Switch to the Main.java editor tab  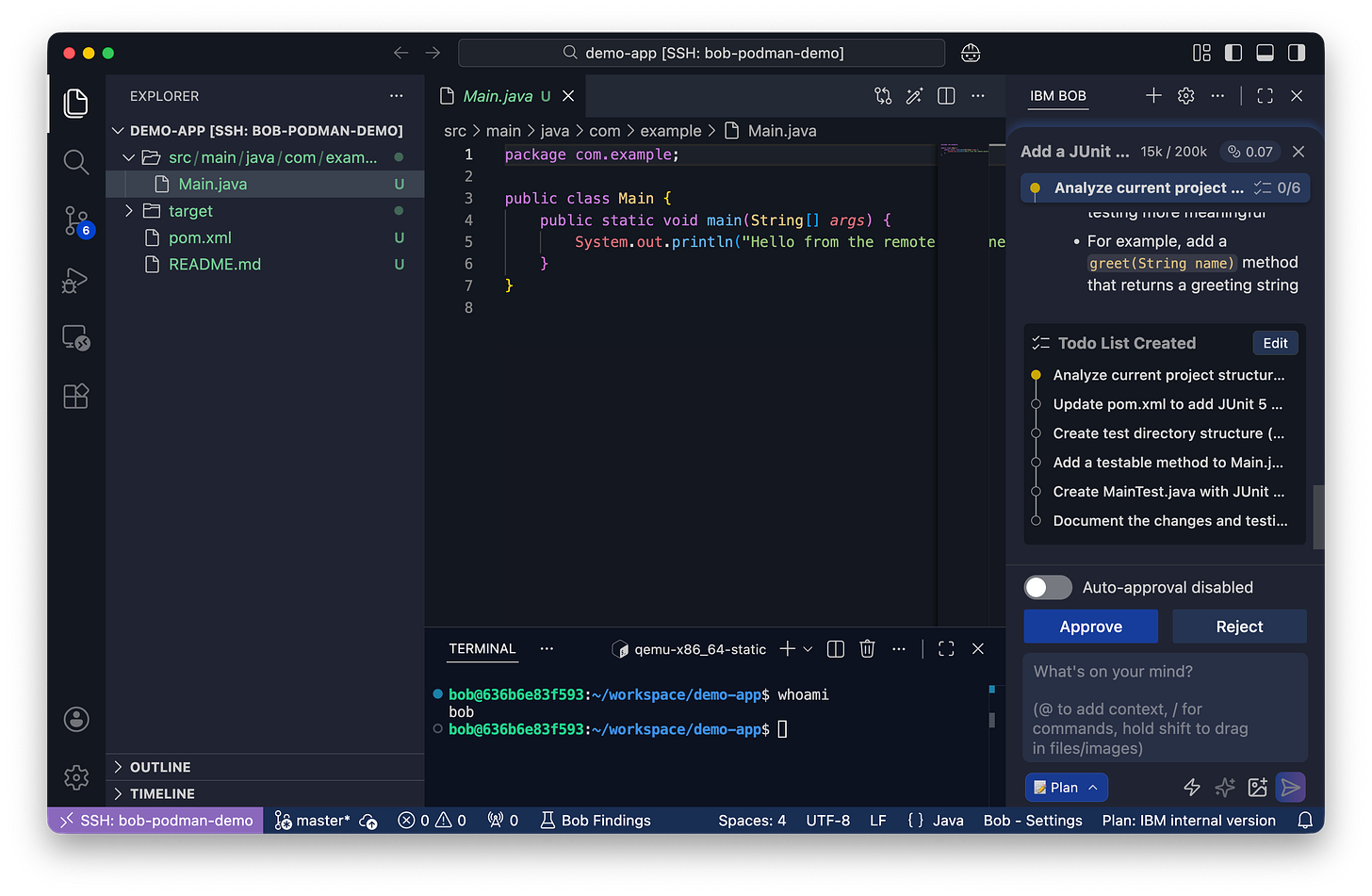tap(506, 95)
